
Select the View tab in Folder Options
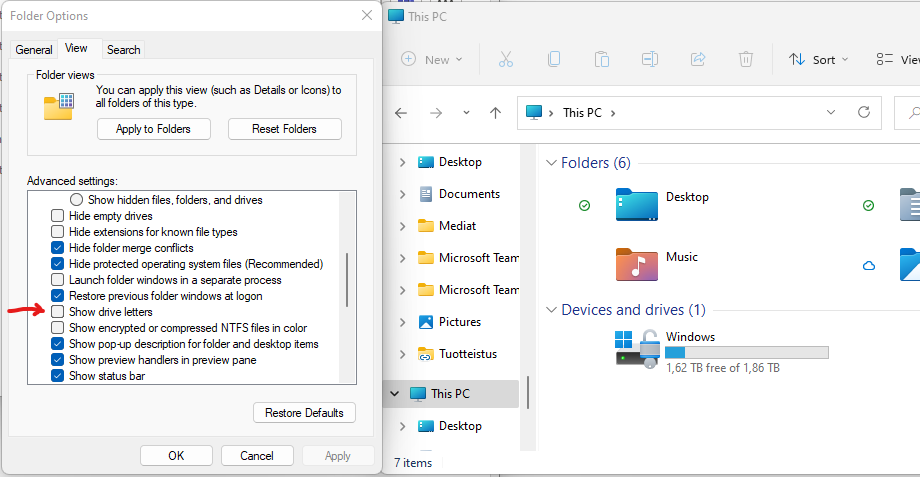pos(76,49)
